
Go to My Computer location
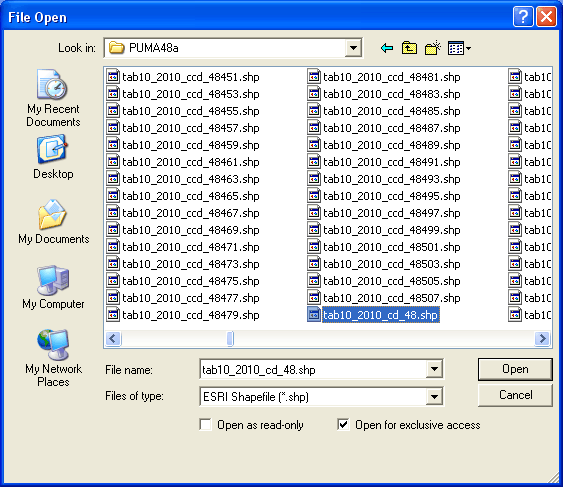(53, 287)
